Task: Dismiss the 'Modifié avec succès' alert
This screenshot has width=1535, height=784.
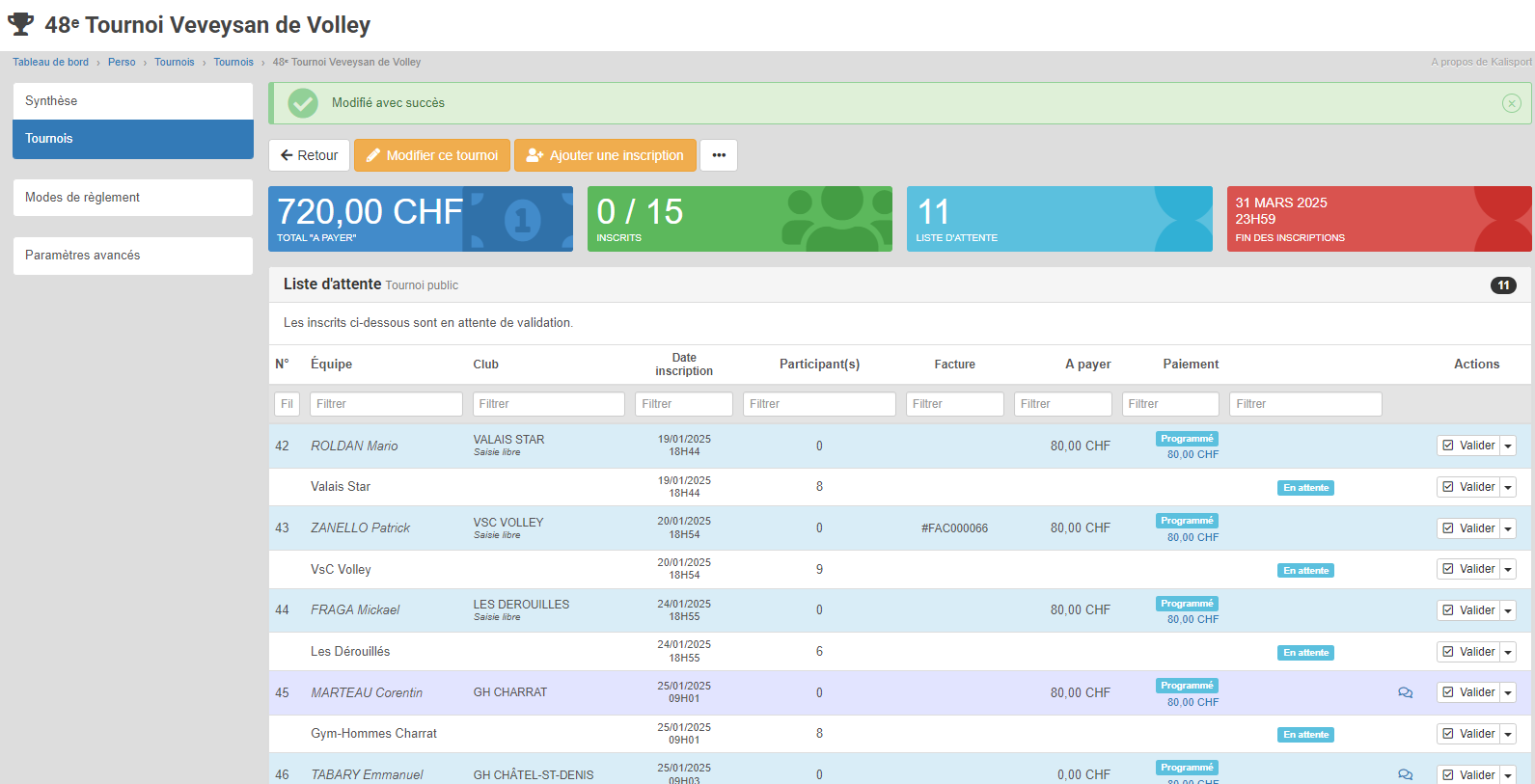Action: point(1511,103)
